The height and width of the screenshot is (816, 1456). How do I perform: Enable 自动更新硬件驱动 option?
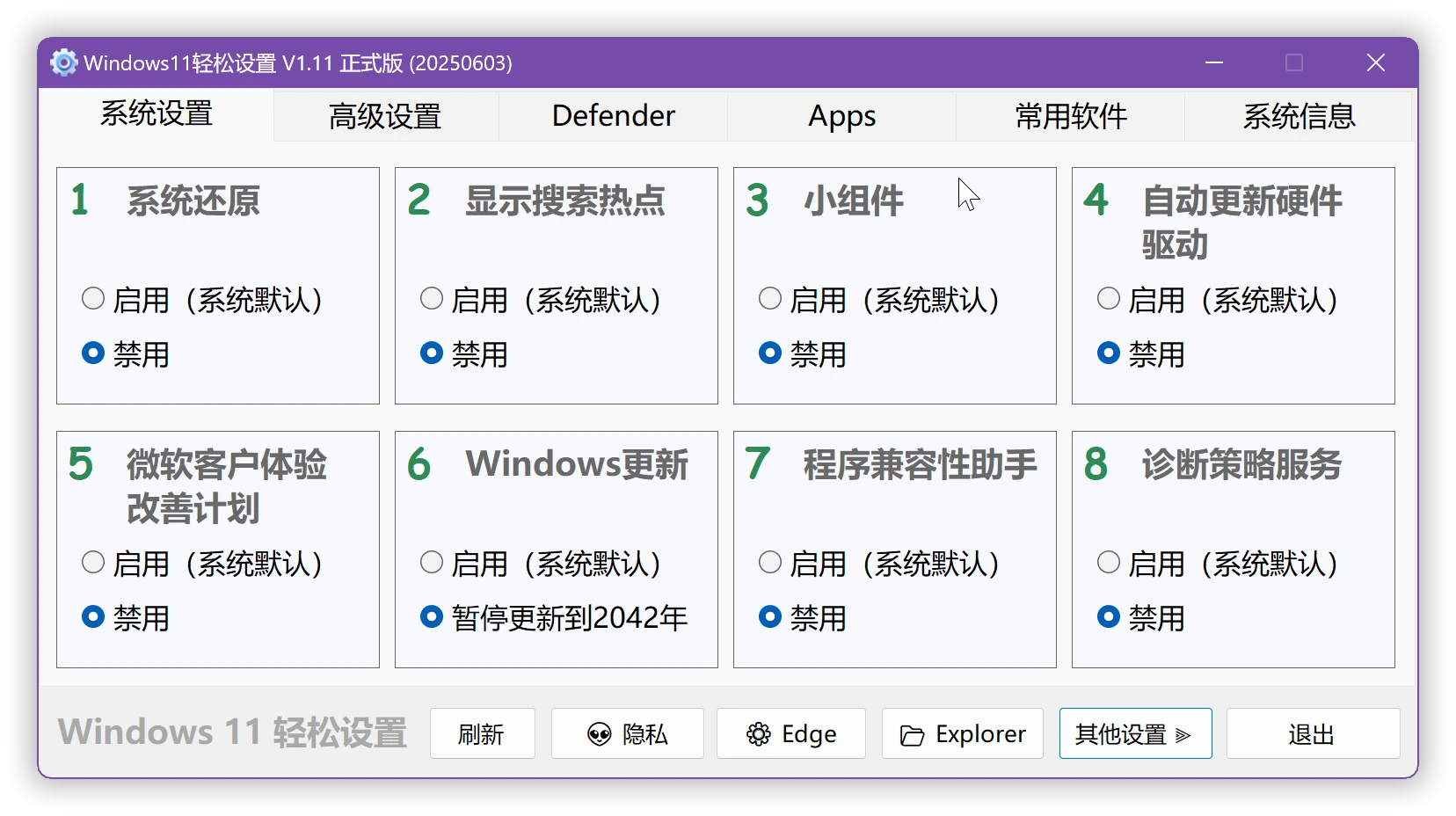point(1109,299)
